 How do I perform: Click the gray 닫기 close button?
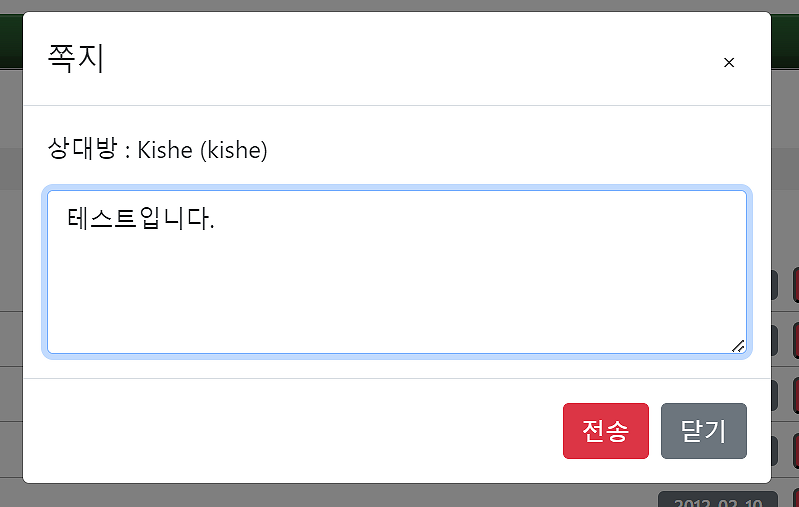703,431
